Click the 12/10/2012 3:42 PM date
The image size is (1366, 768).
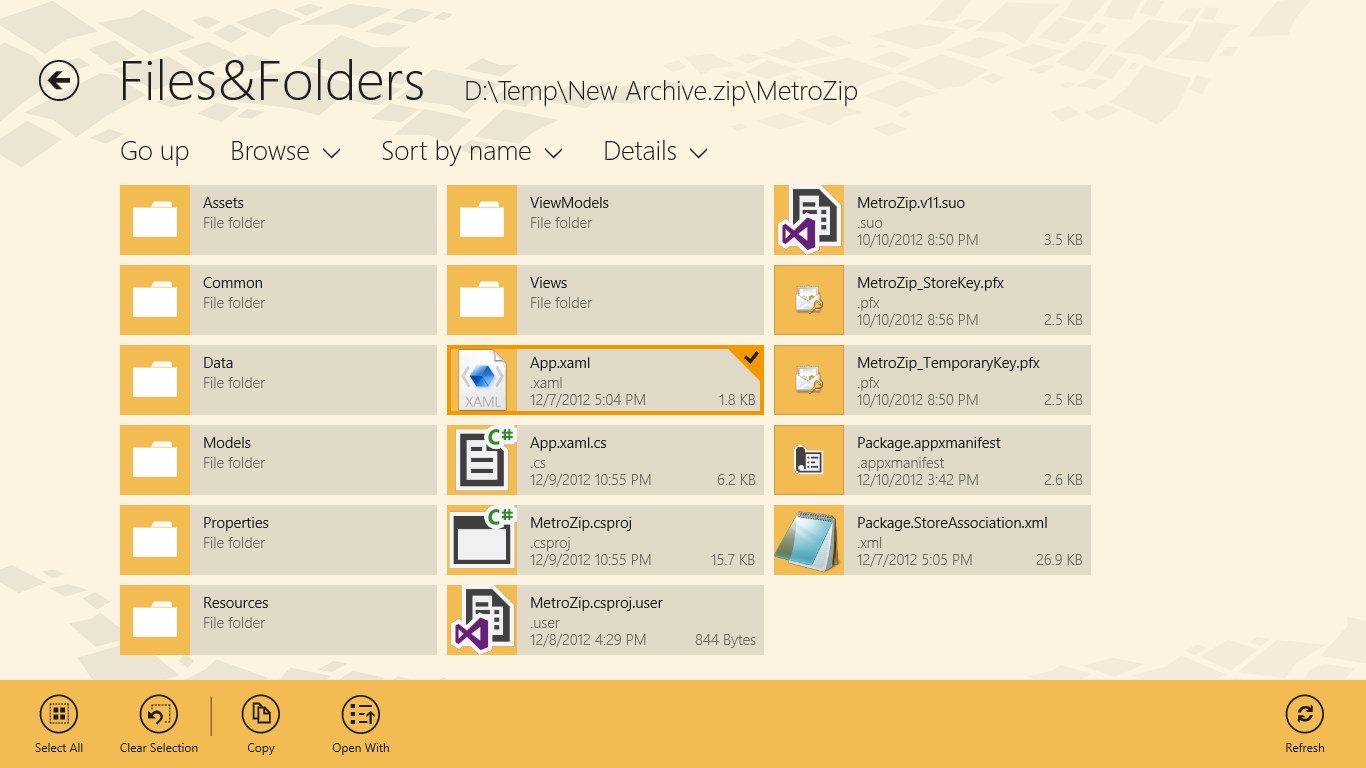pos(918,480)
